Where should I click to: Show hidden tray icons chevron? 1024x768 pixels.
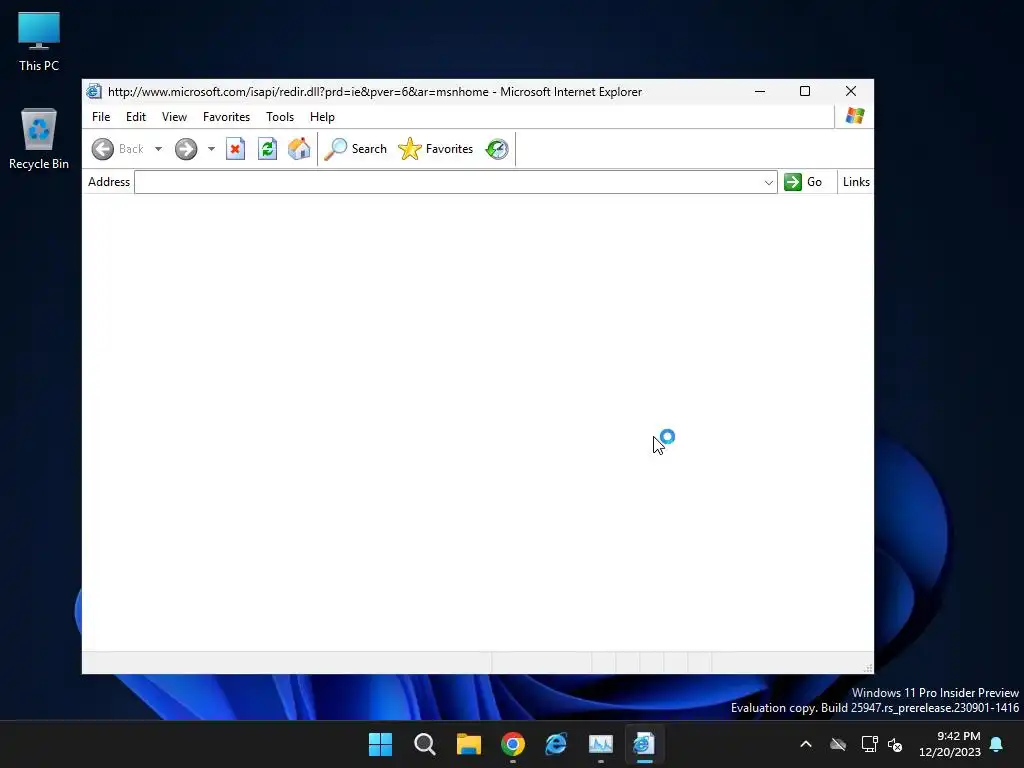pyautogui.click(x=806, y=744)
